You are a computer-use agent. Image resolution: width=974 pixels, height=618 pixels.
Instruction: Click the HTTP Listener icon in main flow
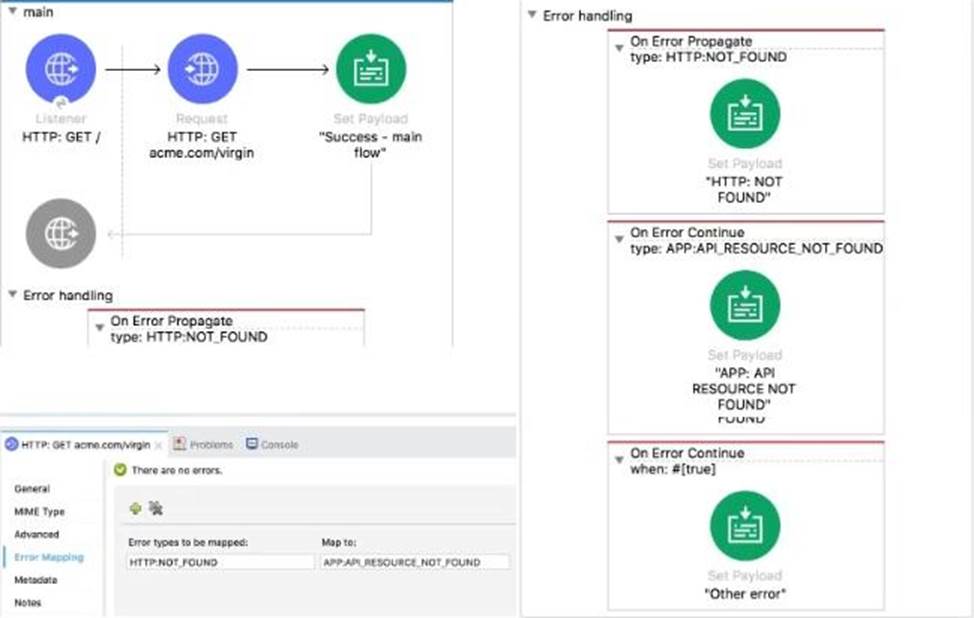point(61,69)
